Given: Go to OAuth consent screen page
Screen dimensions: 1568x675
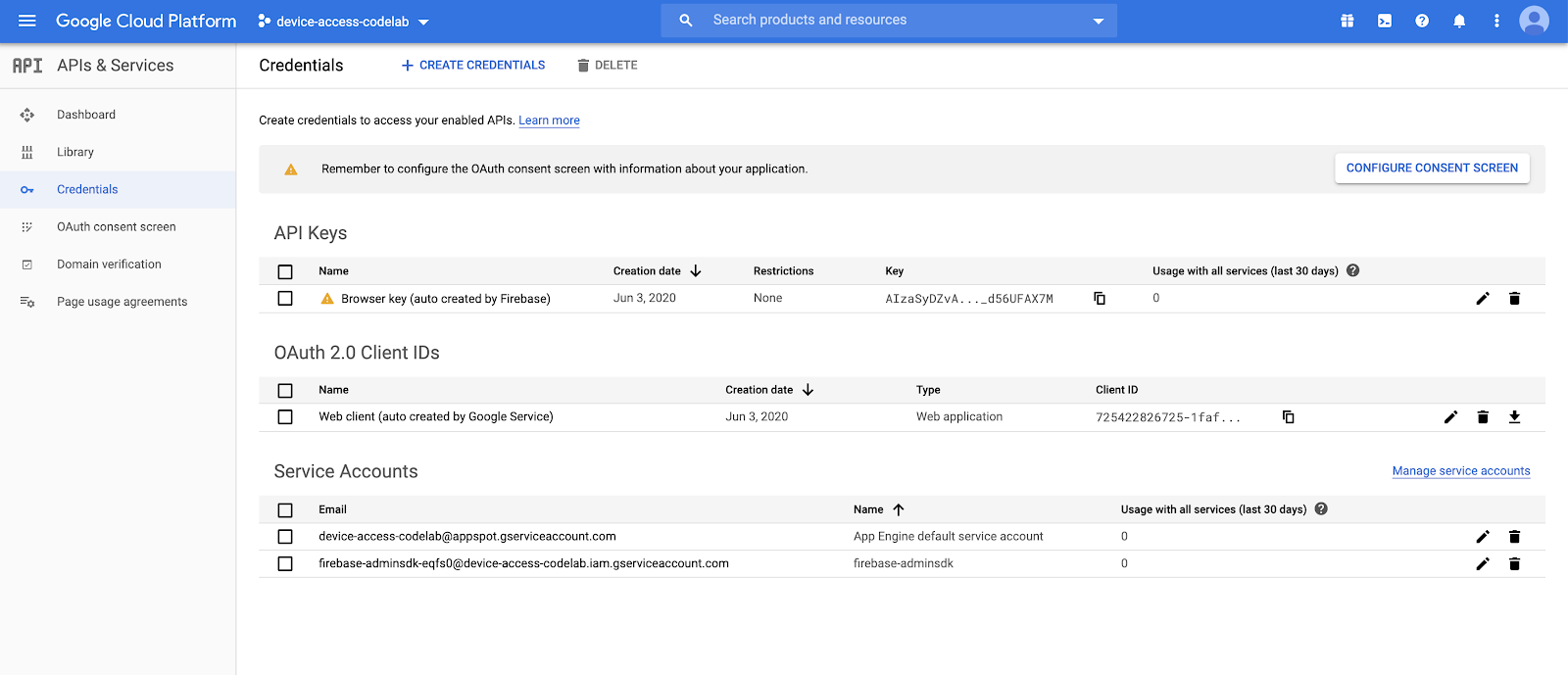Looking at the screenshot, I should tap(116, 227).
